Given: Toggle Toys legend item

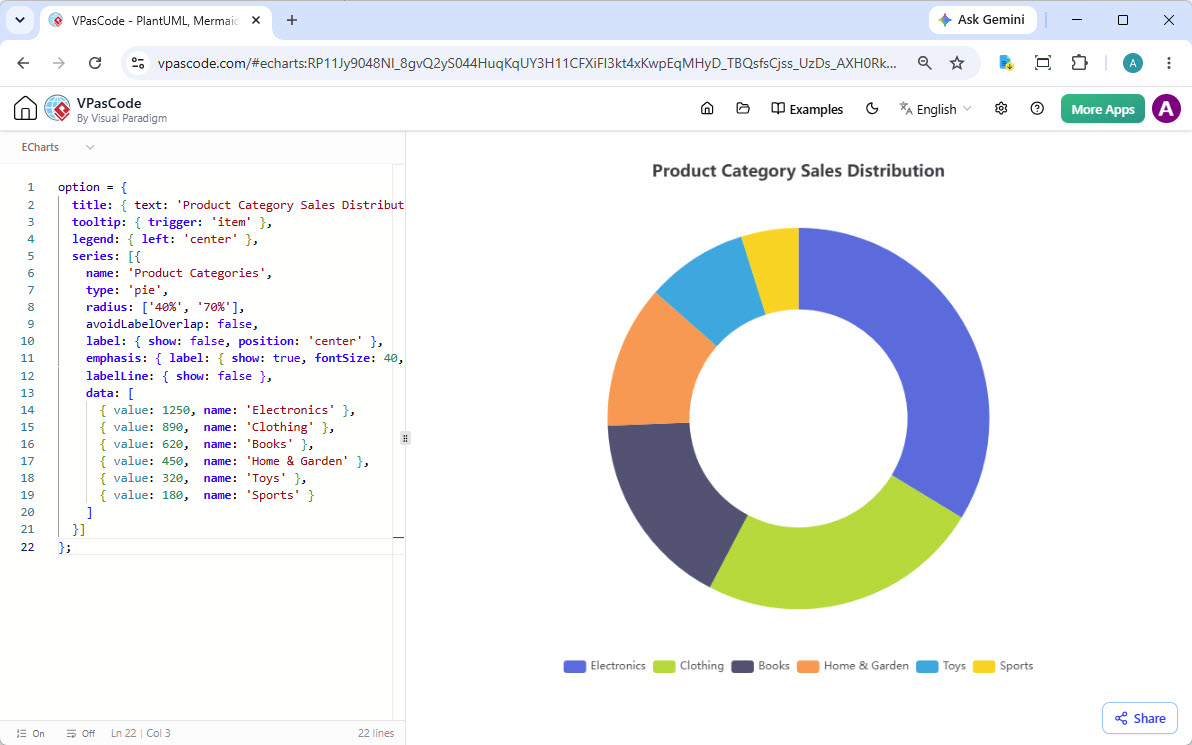Looking at the screenshot, I should 940,666.
